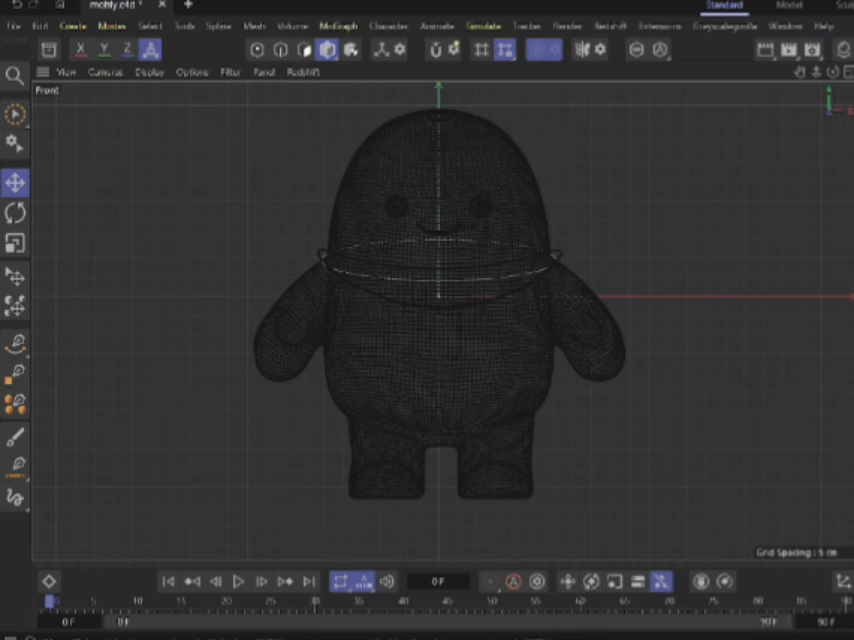Add a new document tab with plus
854x640 pixels.
click(x=188, y=5)
